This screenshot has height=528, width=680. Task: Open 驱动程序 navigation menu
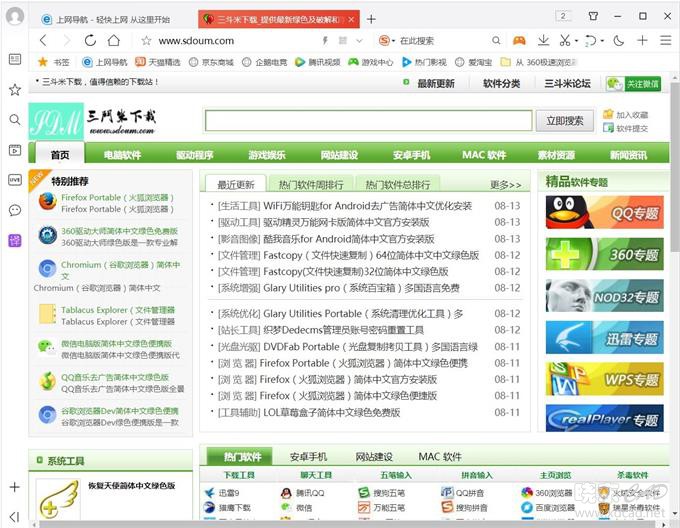point(195,155)
